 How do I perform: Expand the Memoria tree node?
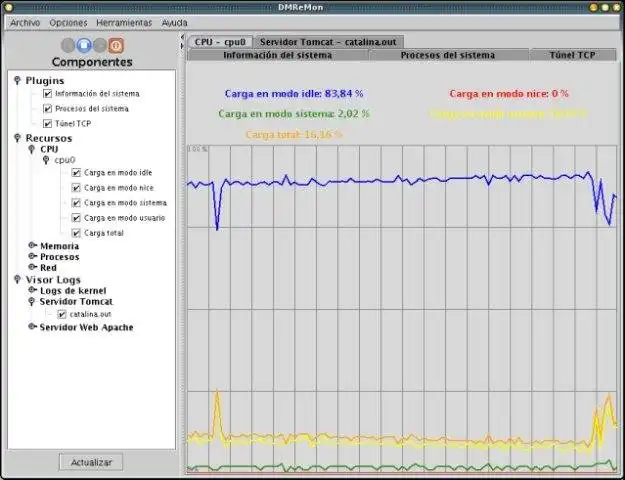(x=33, y=245)
